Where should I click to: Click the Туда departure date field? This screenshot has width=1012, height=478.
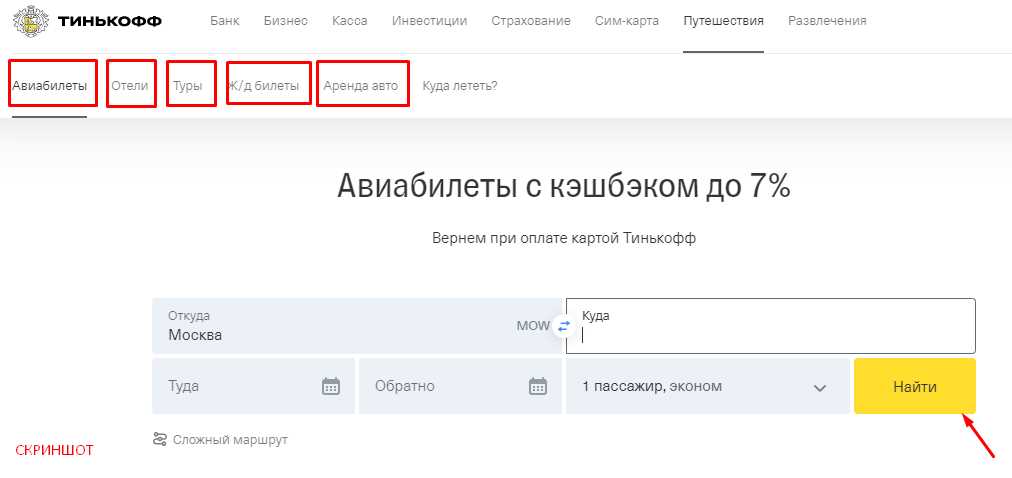tap(254, 386)
